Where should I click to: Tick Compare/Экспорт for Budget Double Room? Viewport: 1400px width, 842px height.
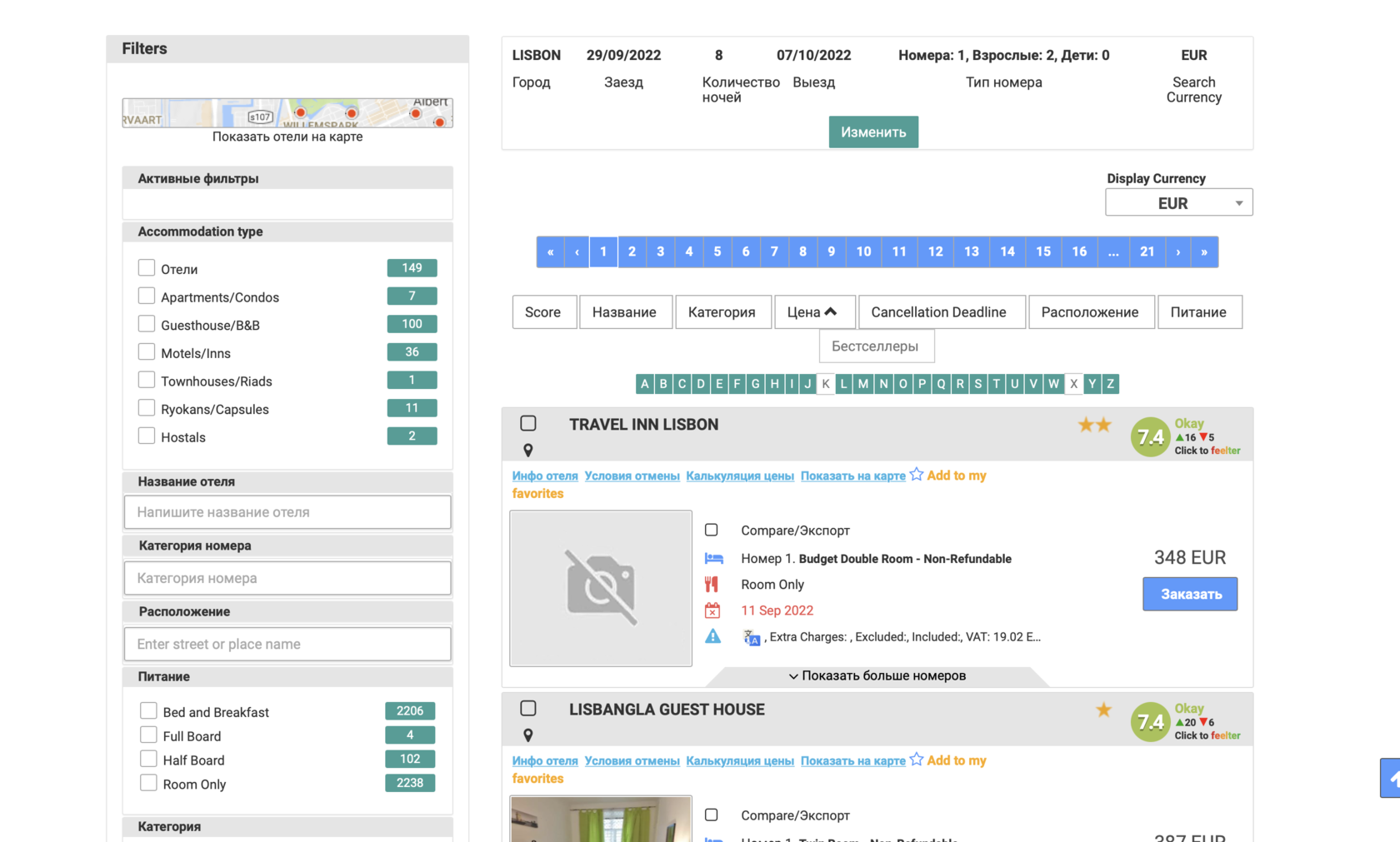[x=712, y=530]
